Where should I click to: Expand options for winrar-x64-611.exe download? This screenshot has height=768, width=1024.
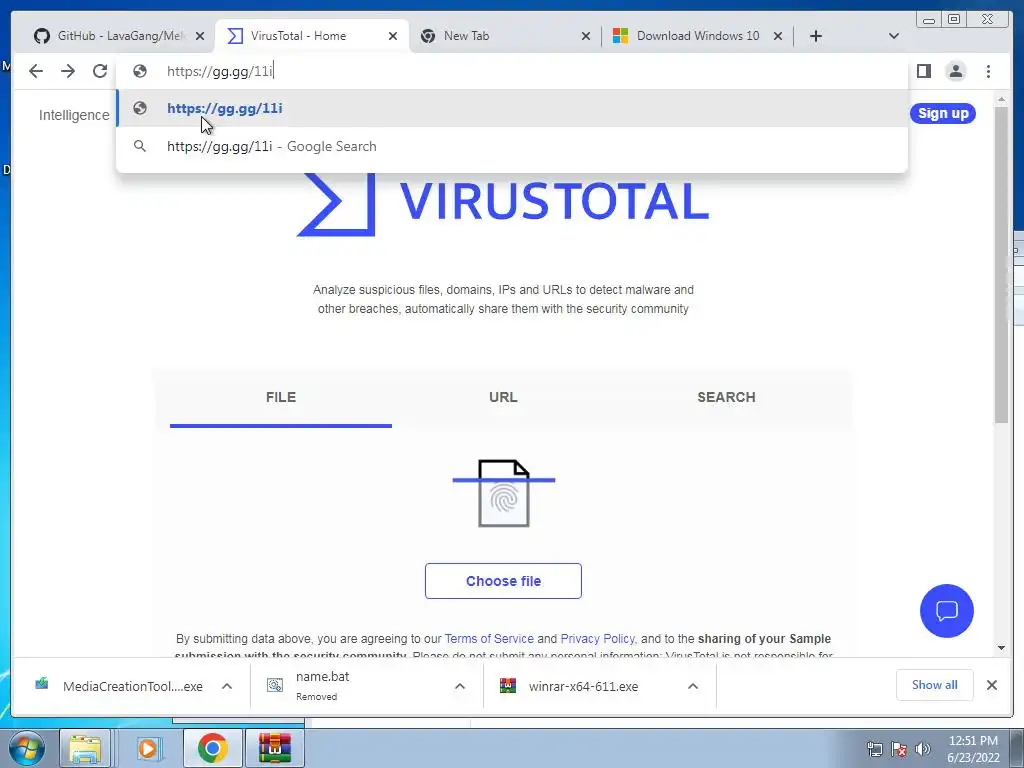[x=693, y=686]
